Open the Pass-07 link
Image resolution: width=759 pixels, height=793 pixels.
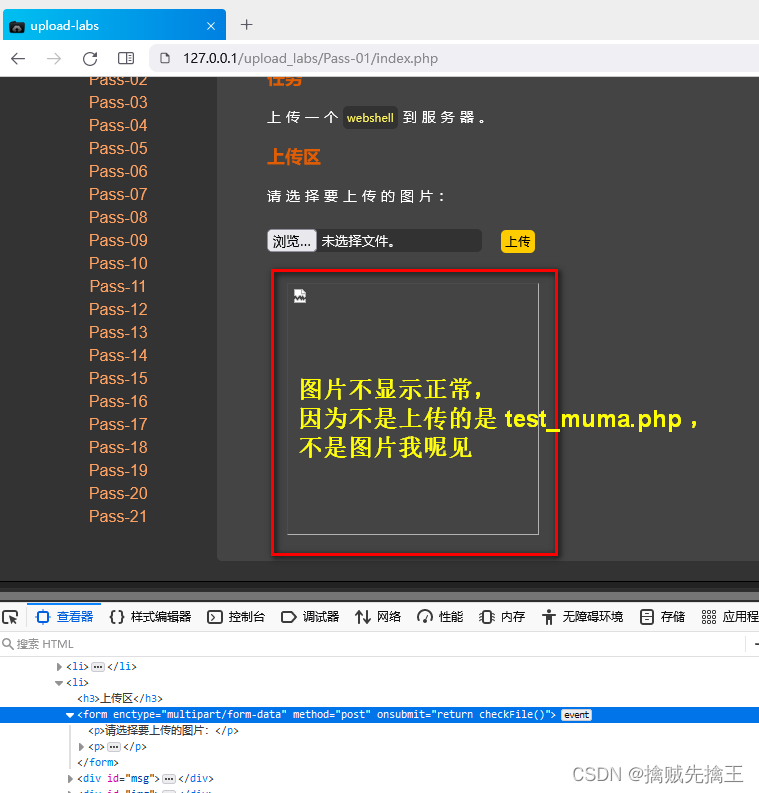coord(118,194)
